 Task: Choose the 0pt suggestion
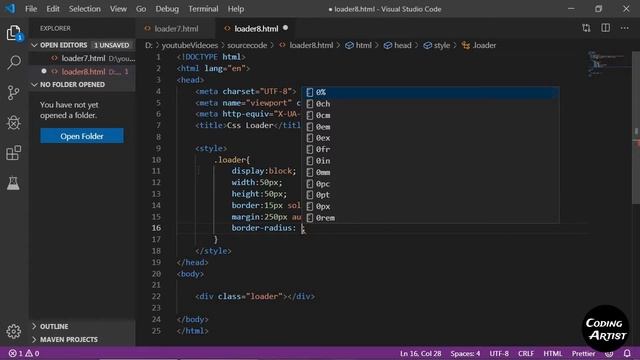click(430, 195)
